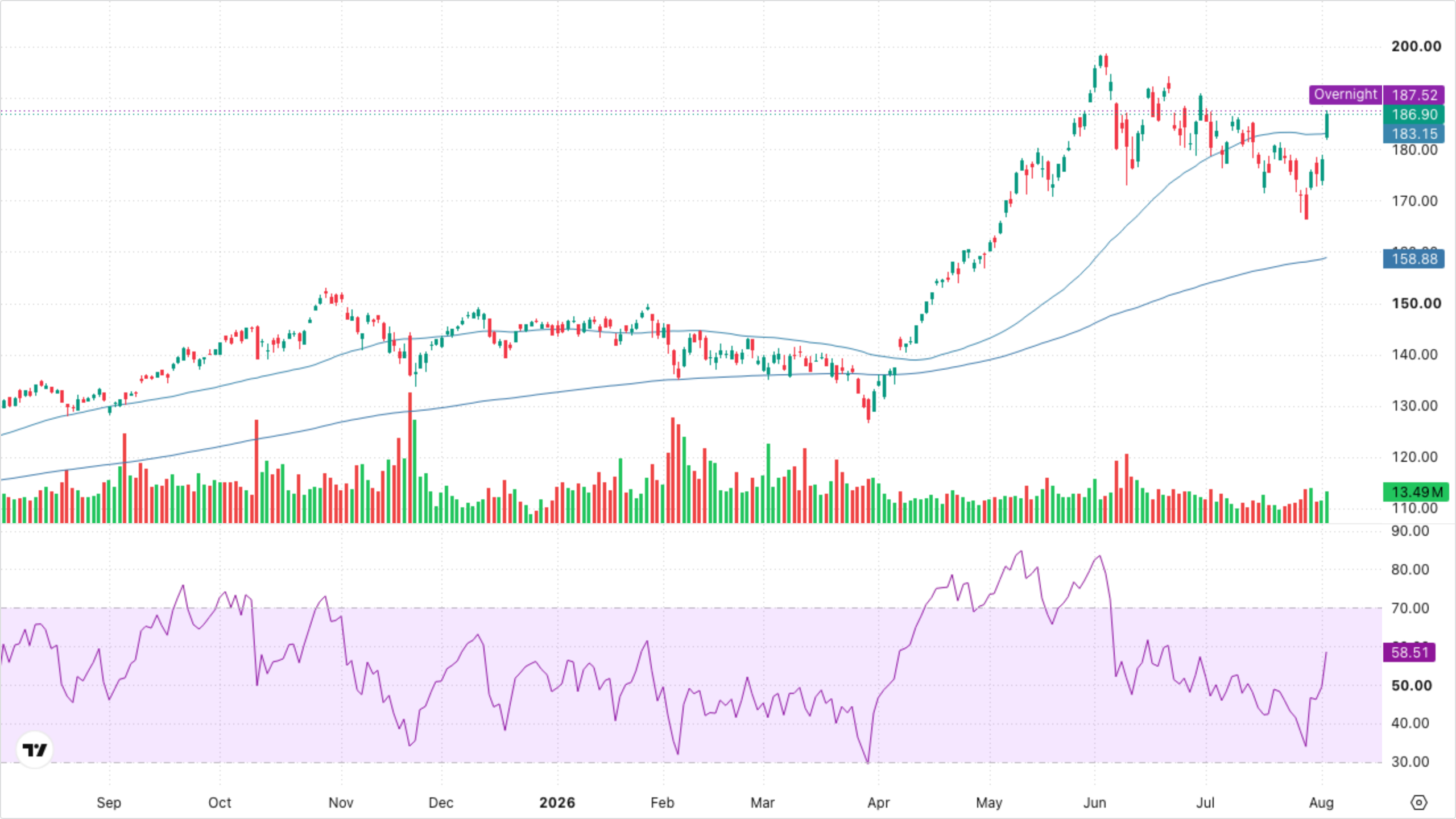The height and width of the screenshot is (819, 1456).
Task: Select the May label on time axis
Action: (989, 803)
